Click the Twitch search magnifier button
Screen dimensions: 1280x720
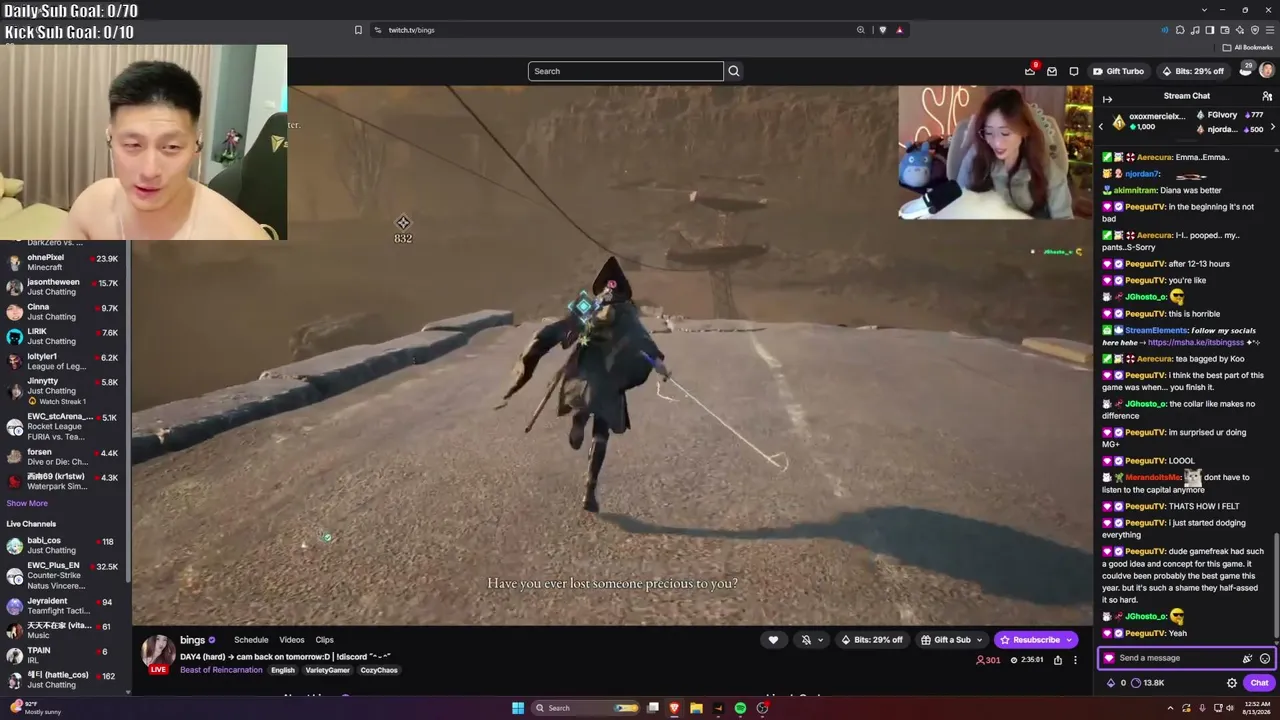734,71
